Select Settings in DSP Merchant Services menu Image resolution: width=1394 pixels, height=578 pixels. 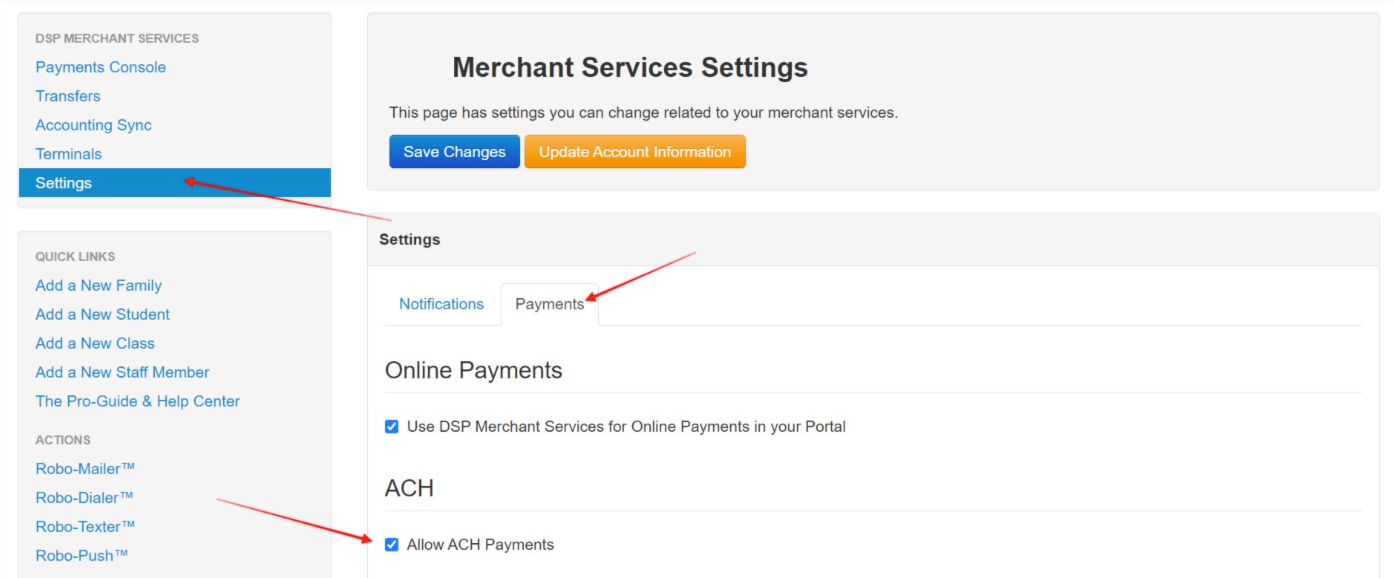[175, 183]
